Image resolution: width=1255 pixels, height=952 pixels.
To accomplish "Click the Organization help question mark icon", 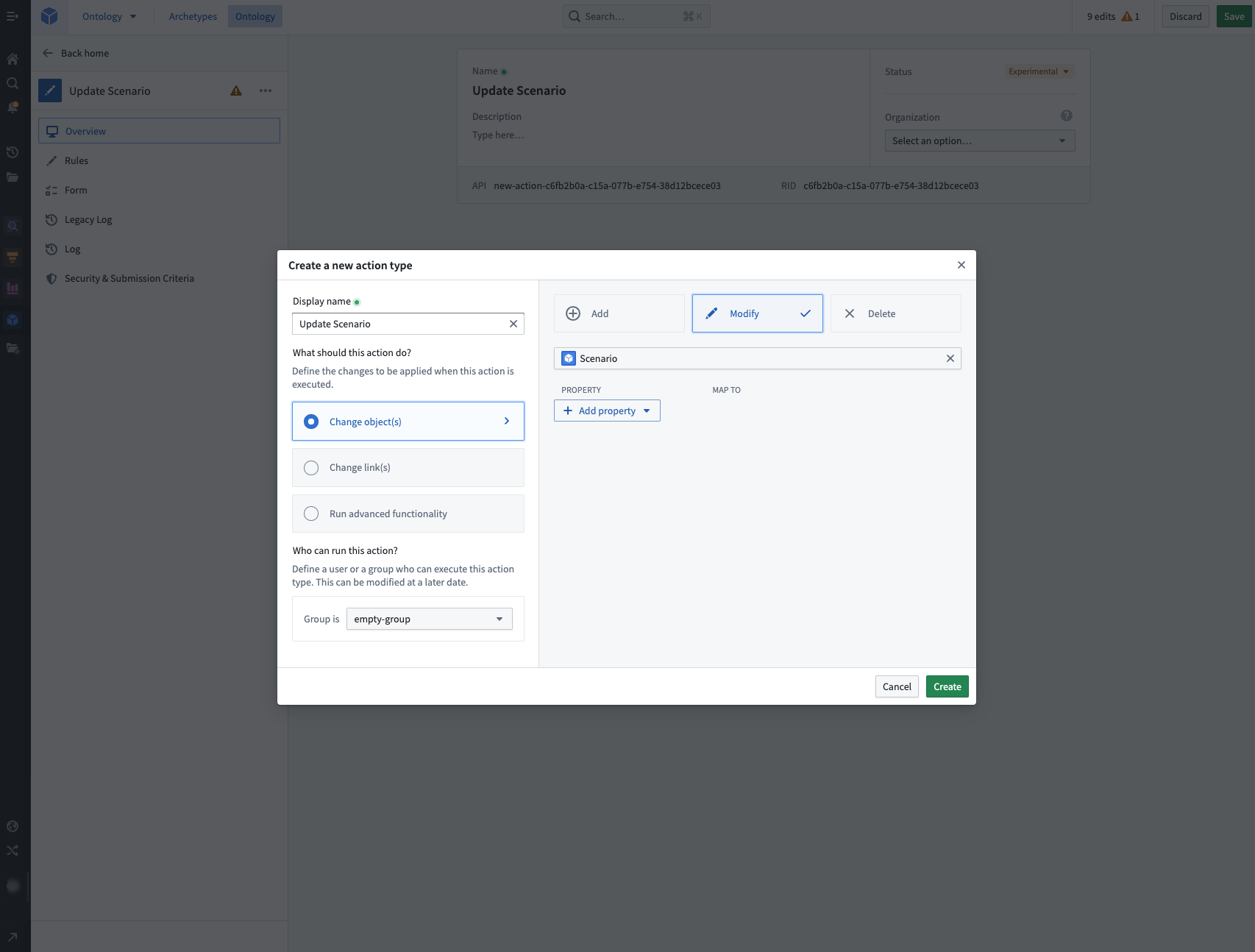I will 1066,116.
